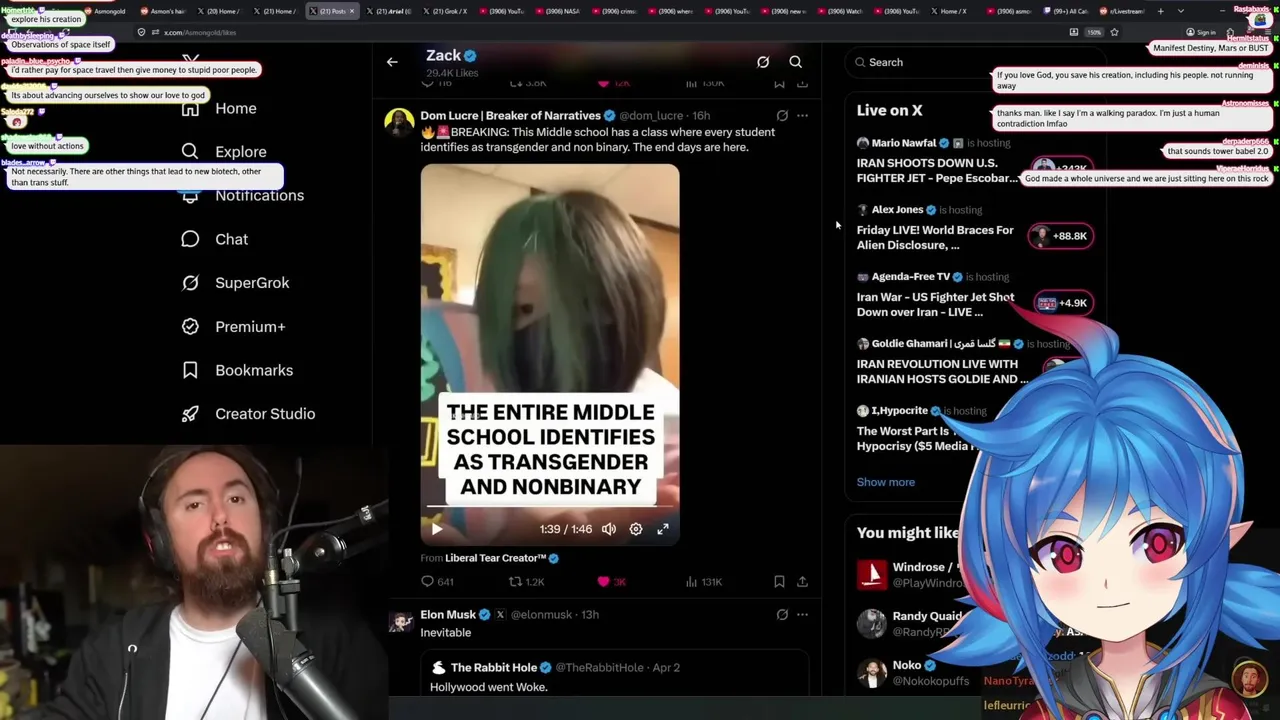Viewport: 1280px width, 720px height.
Task: Open Alex Jones Friday LIVE broadcast
Action: (x=935, y=237)
